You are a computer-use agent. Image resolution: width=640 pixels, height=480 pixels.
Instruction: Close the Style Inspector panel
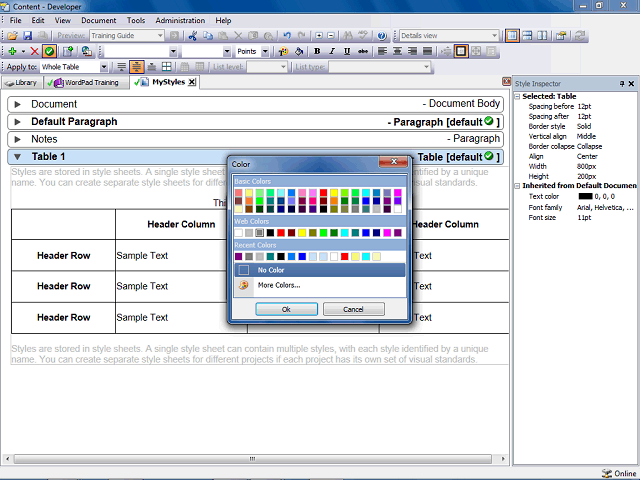click(x=631, y=84)
